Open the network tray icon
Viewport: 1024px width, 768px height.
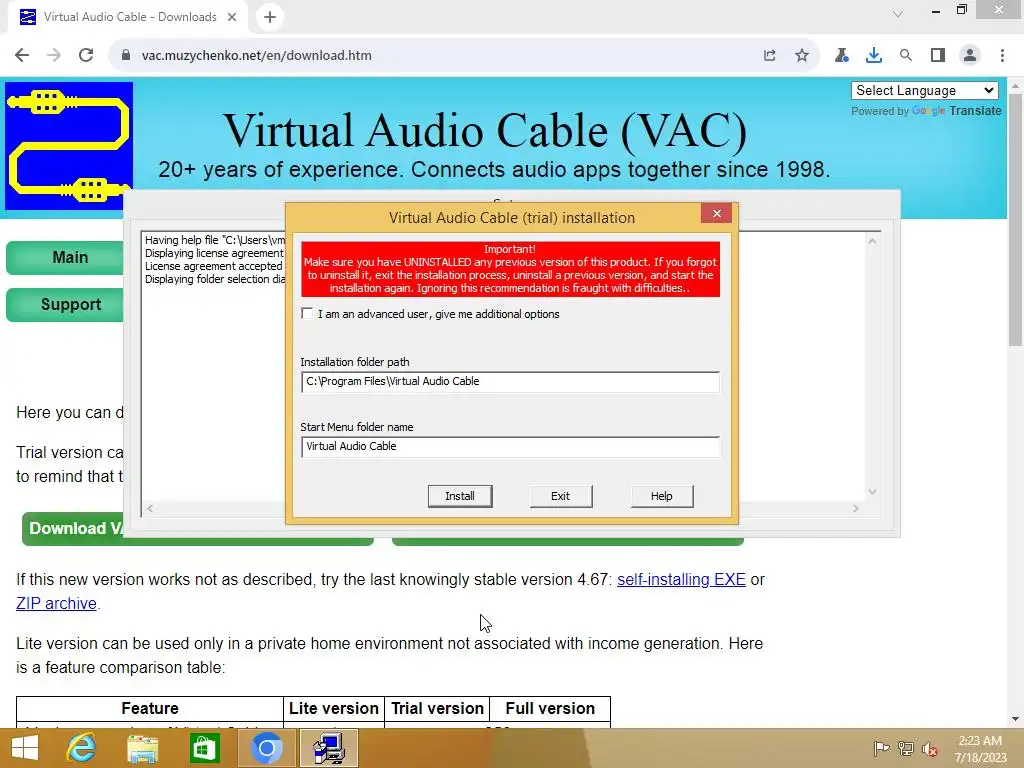[x=906, y=749]
